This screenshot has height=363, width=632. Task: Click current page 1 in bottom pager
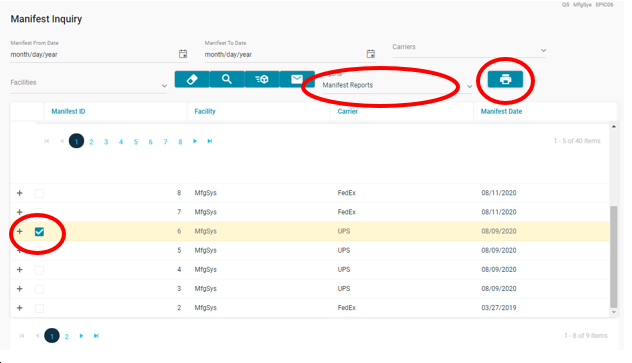click(x=52, y=336)
